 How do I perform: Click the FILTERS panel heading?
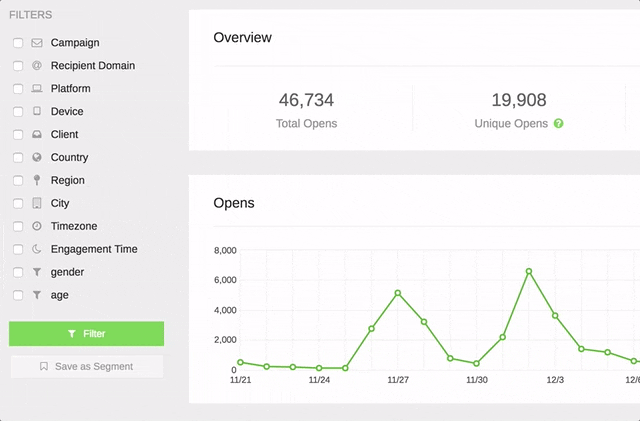point(31,15)
